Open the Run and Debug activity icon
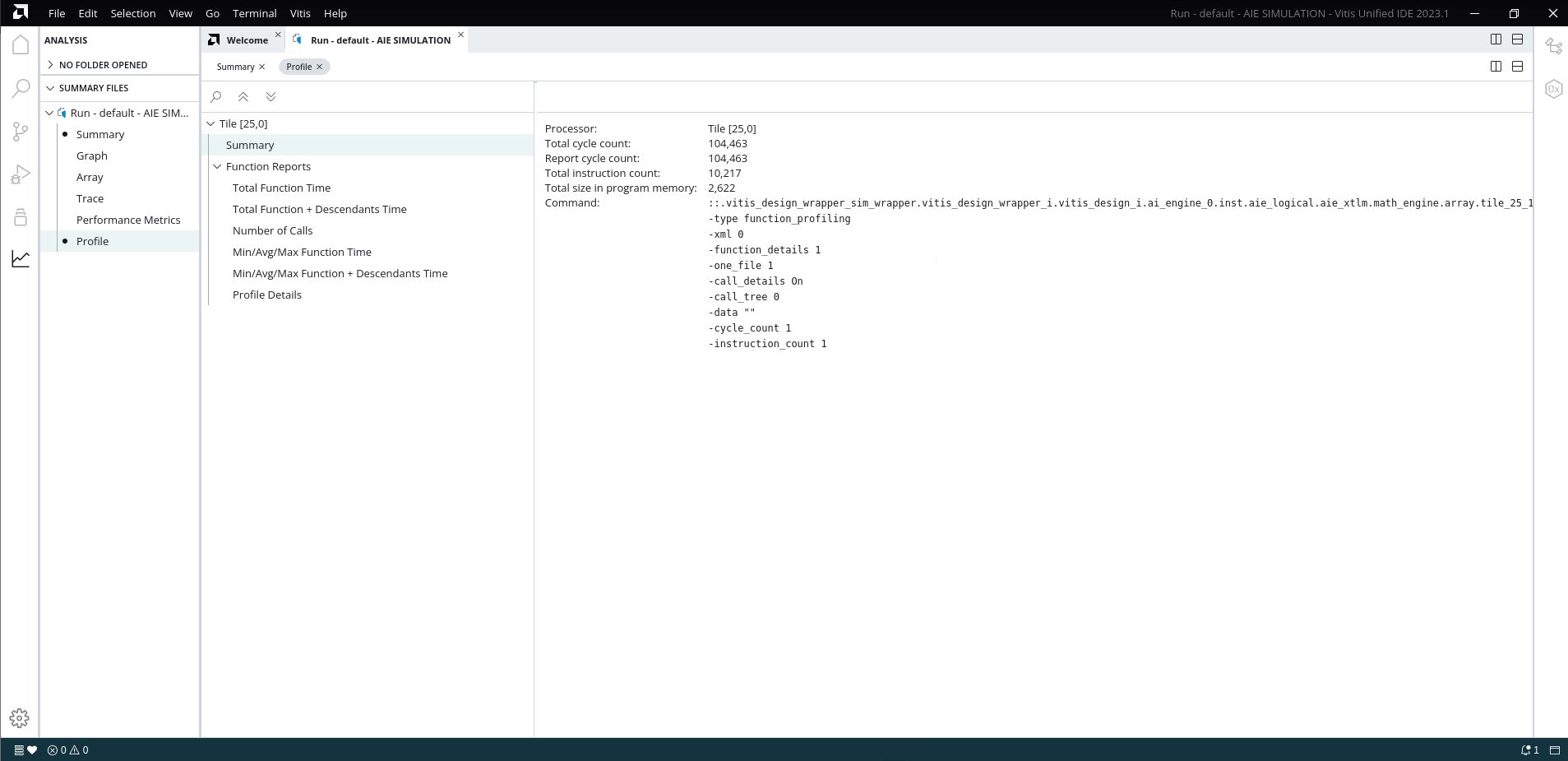The height and width of the screenshot is (761, 1568). (21, 174)
